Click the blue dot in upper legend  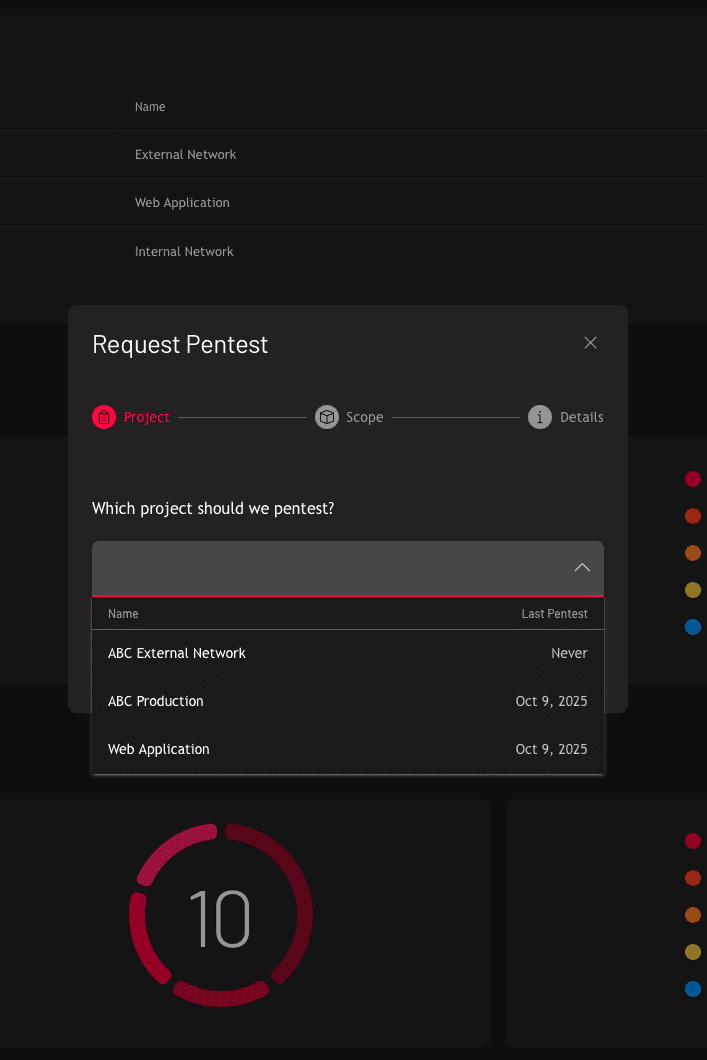click(x=693, y=627)
